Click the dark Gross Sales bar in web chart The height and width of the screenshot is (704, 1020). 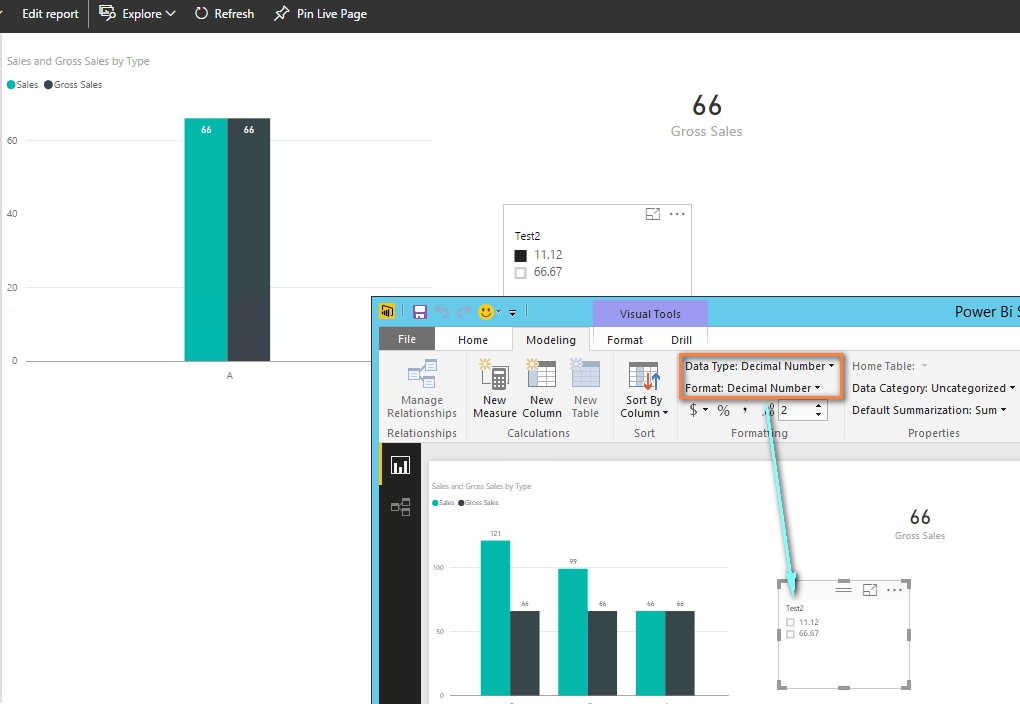(x=248, y=239)
